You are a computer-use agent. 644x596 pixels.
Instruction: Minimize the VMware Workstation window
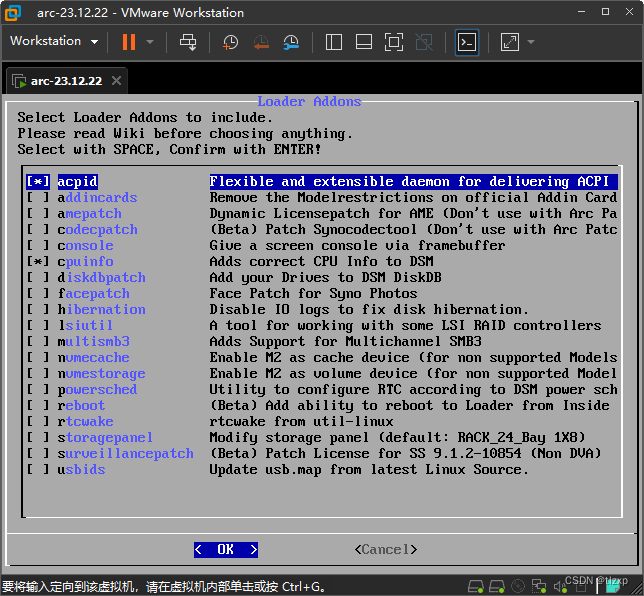pos(582,12)
